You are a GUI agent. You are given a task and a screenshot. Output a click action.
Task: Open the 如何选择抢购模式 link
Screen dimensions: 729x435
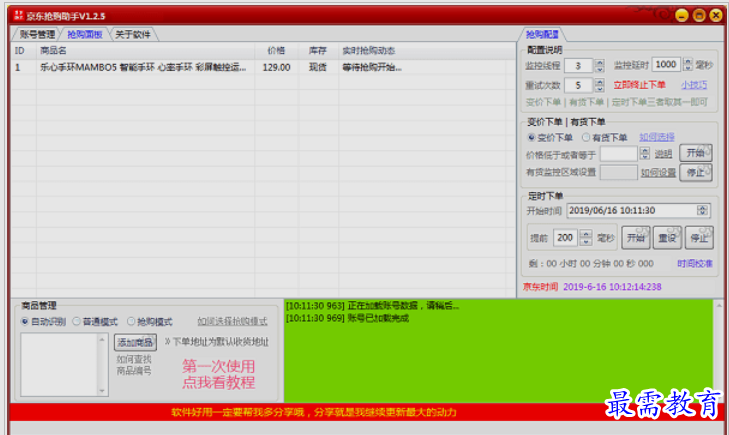click(232, 321)
